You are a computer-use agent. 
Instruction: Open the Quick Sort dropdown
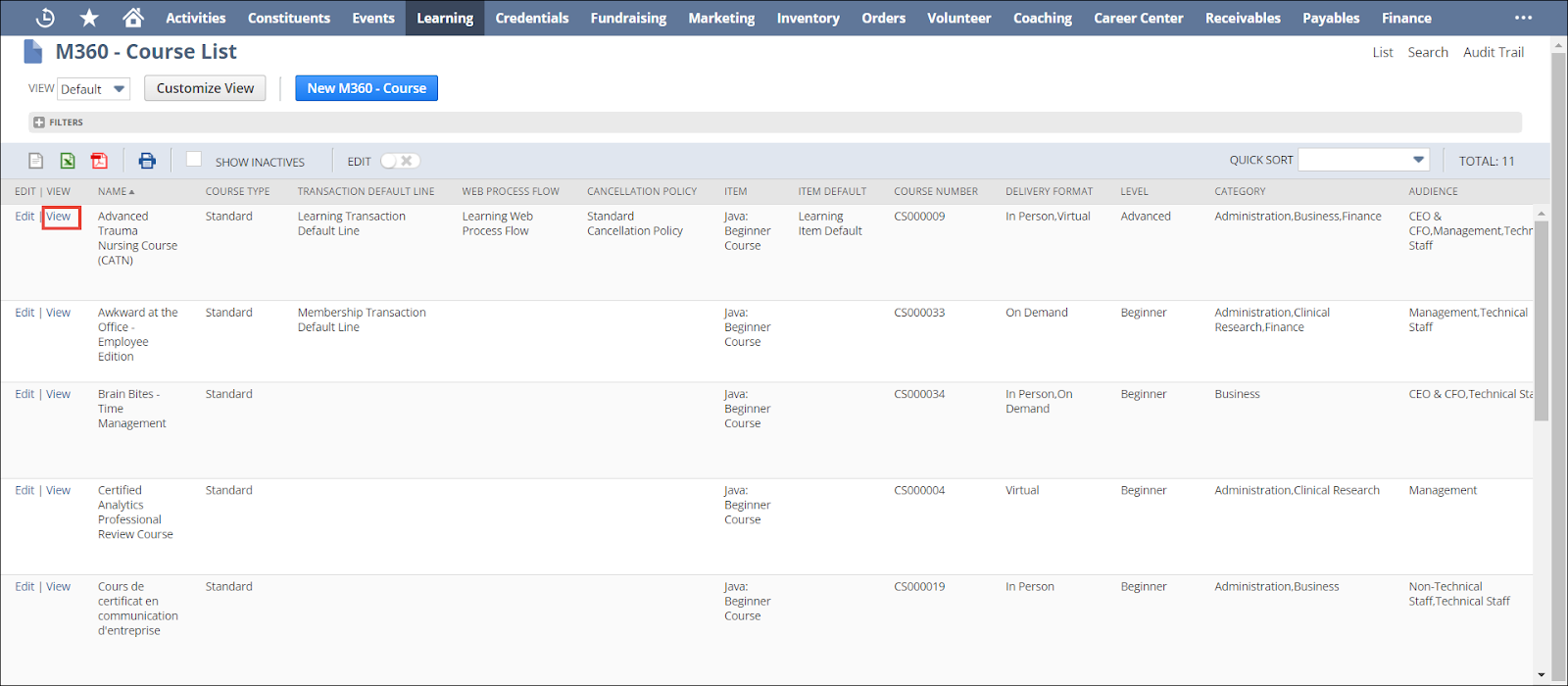pos(1363,160)
